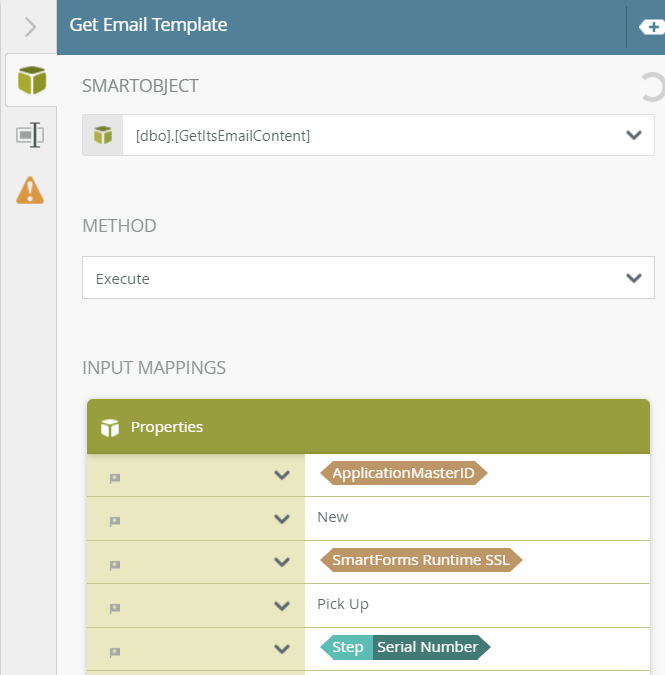Collapse the panel with the arrow icon
The height and width of the screenshot is (675, 665).
(30, 27)
